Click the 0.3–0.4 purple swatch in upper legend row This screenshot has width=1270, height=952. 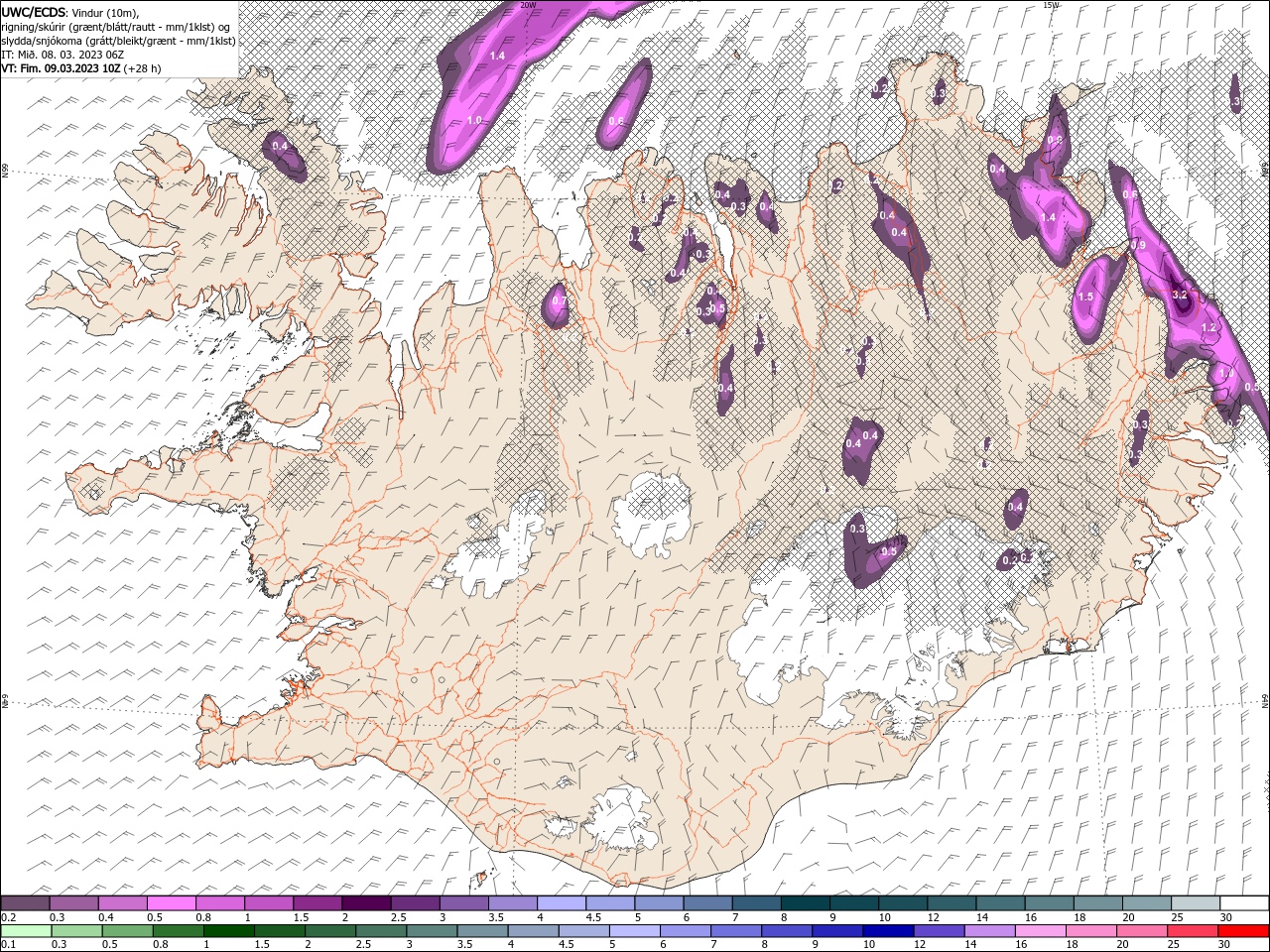pyautogui.click(x=74, y=903)
